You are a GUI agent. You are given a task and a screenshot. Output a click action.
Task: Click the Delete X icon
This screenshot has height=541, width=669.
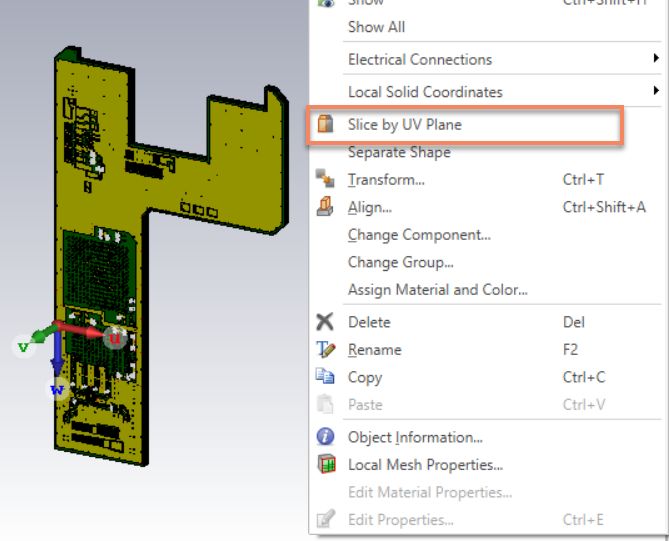click(325, 322)
